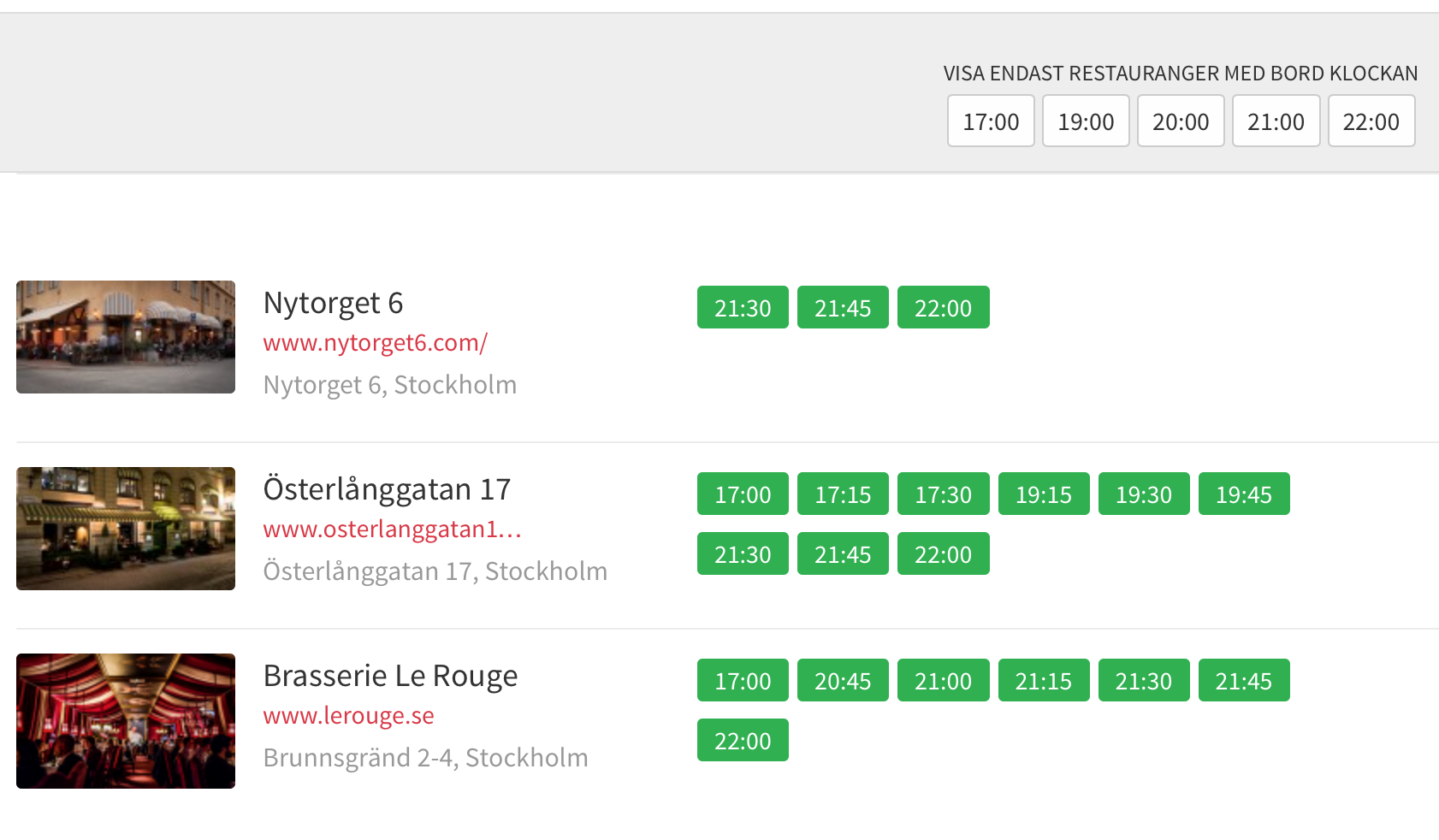Visit www.nytorget6.com link

(x=375, y=343)
